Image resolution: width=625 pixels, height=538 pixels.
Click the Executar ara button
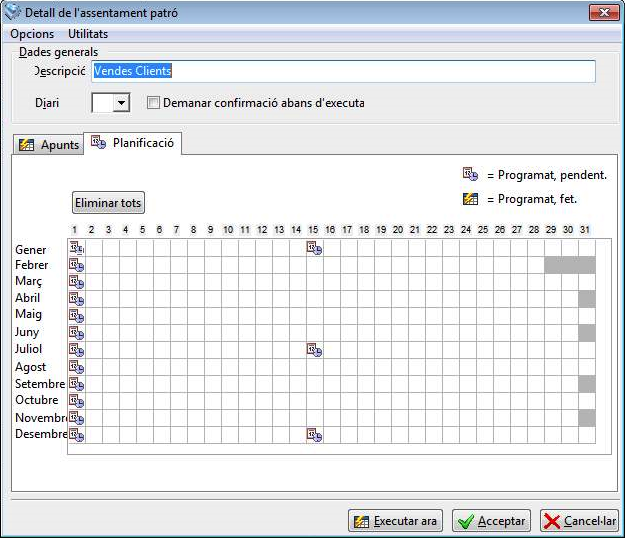click(x=395, y=521)
